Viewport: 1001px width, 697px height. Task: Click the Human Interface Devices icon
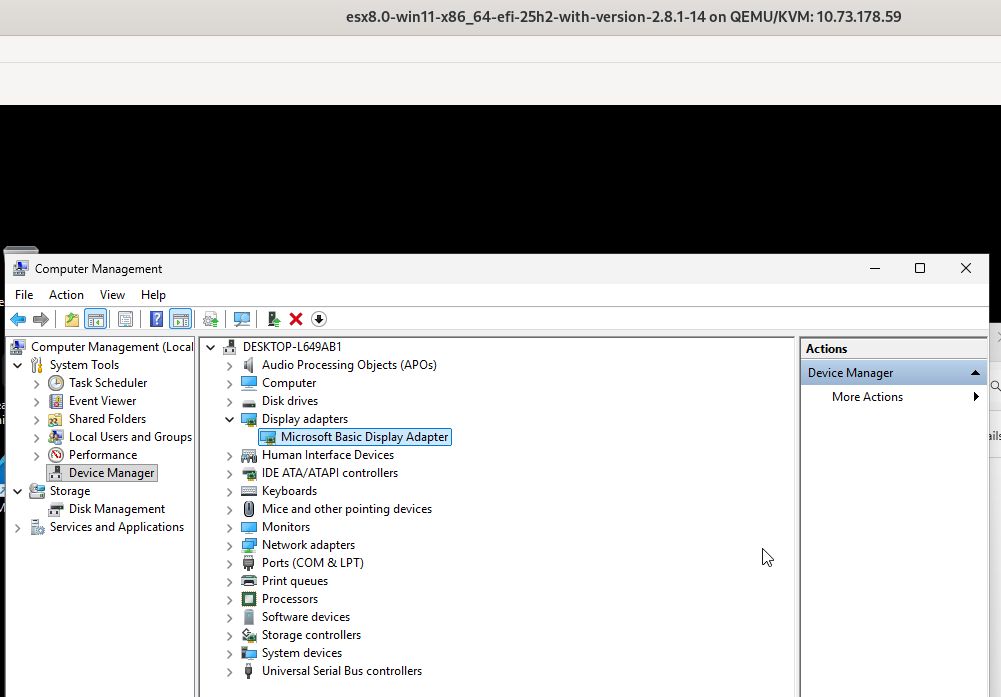249,455
